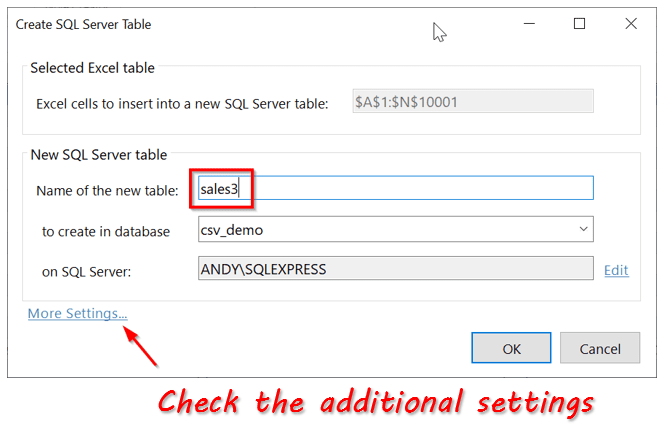Click the new table name input field
Viewport: 670px width, 425px height.
point(420,189)
